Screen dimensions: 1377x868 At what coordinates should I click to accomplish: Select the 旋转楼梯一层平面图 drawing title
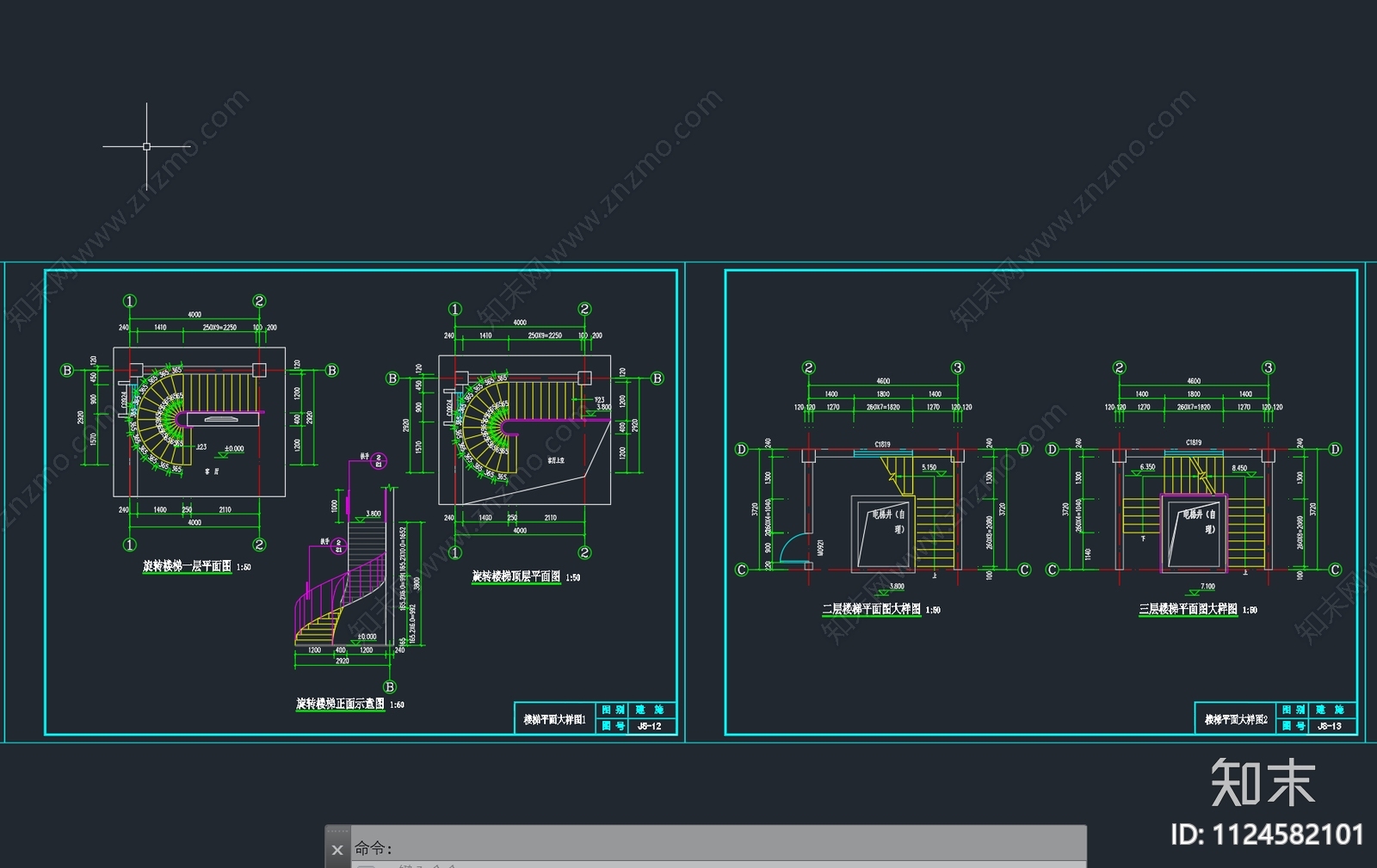tap(187, 566)
